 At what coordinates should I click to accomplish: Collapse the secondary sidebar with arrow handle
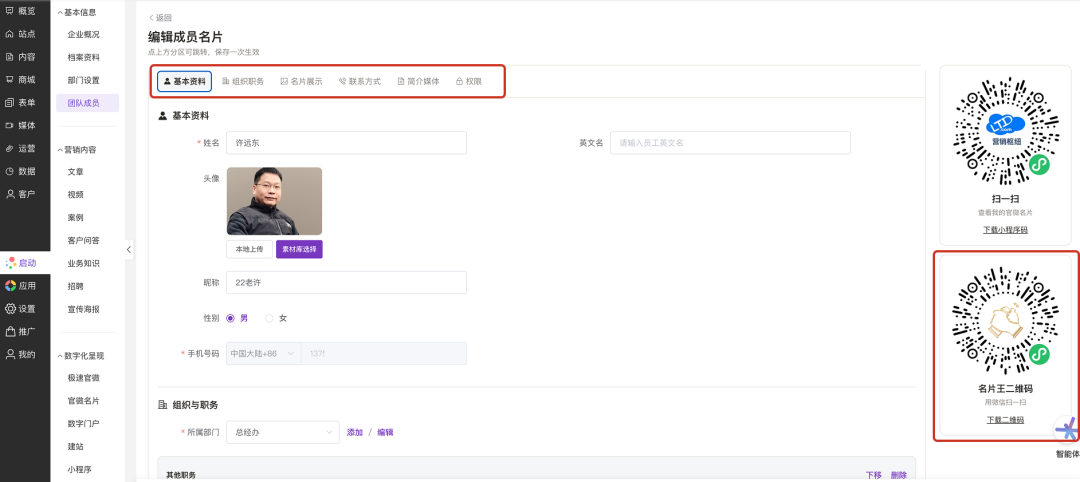click(129, 250)
